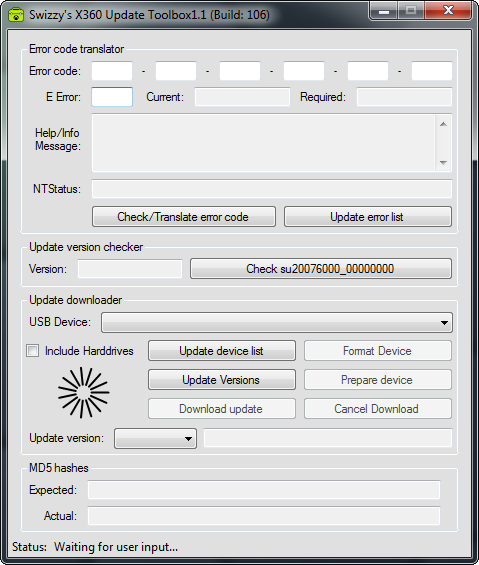The image size is (479, 565).
Task: Click the Cancel Download button
Action: [x=378, y=409]
